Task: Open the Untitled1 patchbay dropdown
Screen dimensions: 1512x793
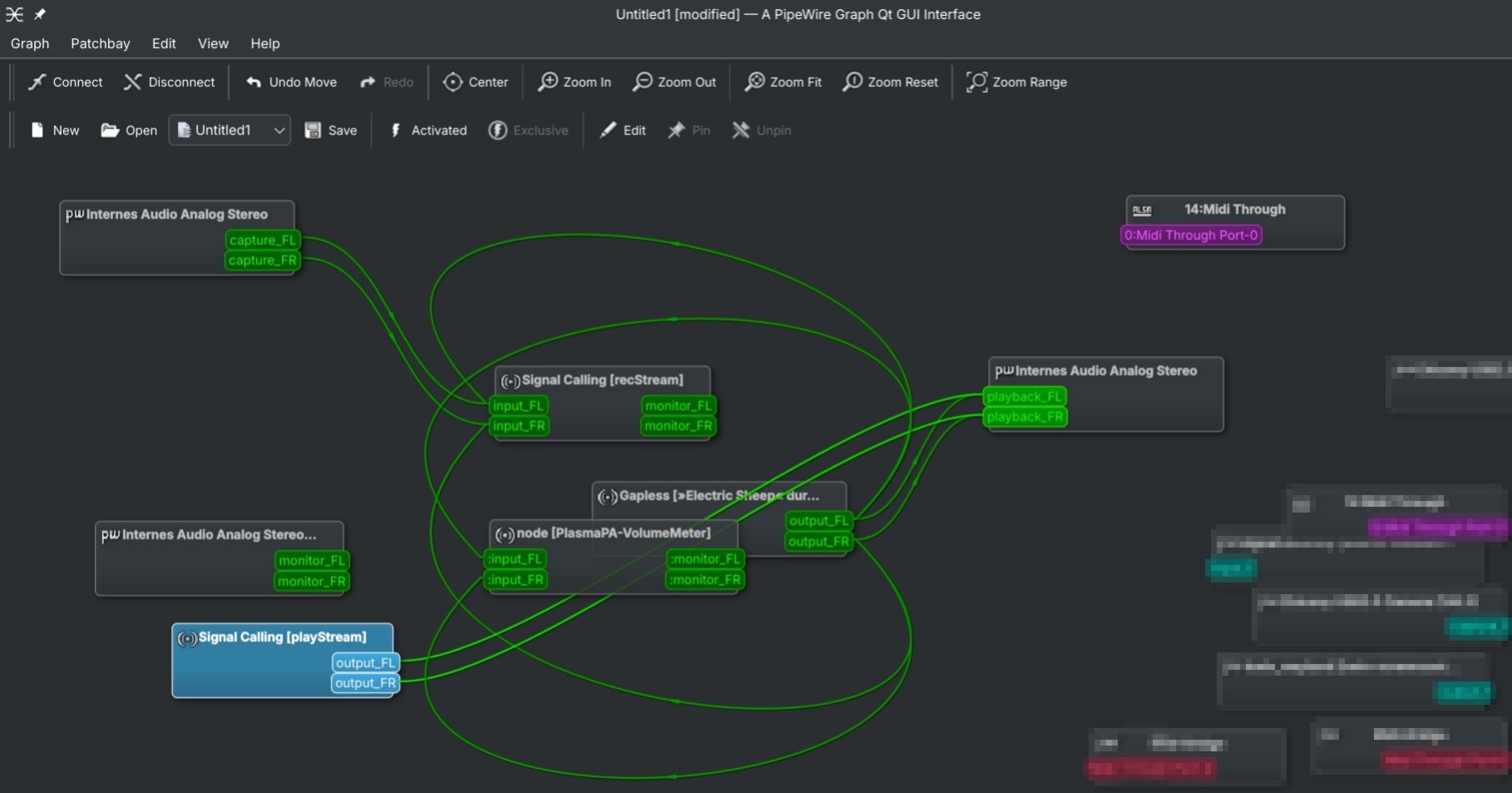Action: (x=230, y=130)
